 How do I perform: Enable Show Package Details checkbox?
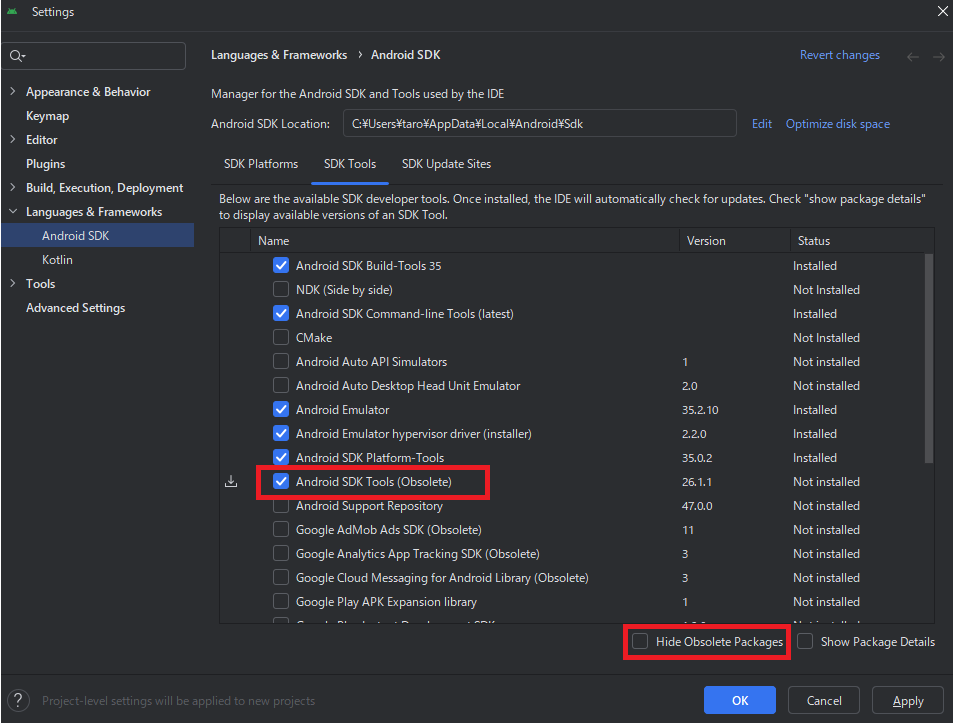click(x=805, y=642)
